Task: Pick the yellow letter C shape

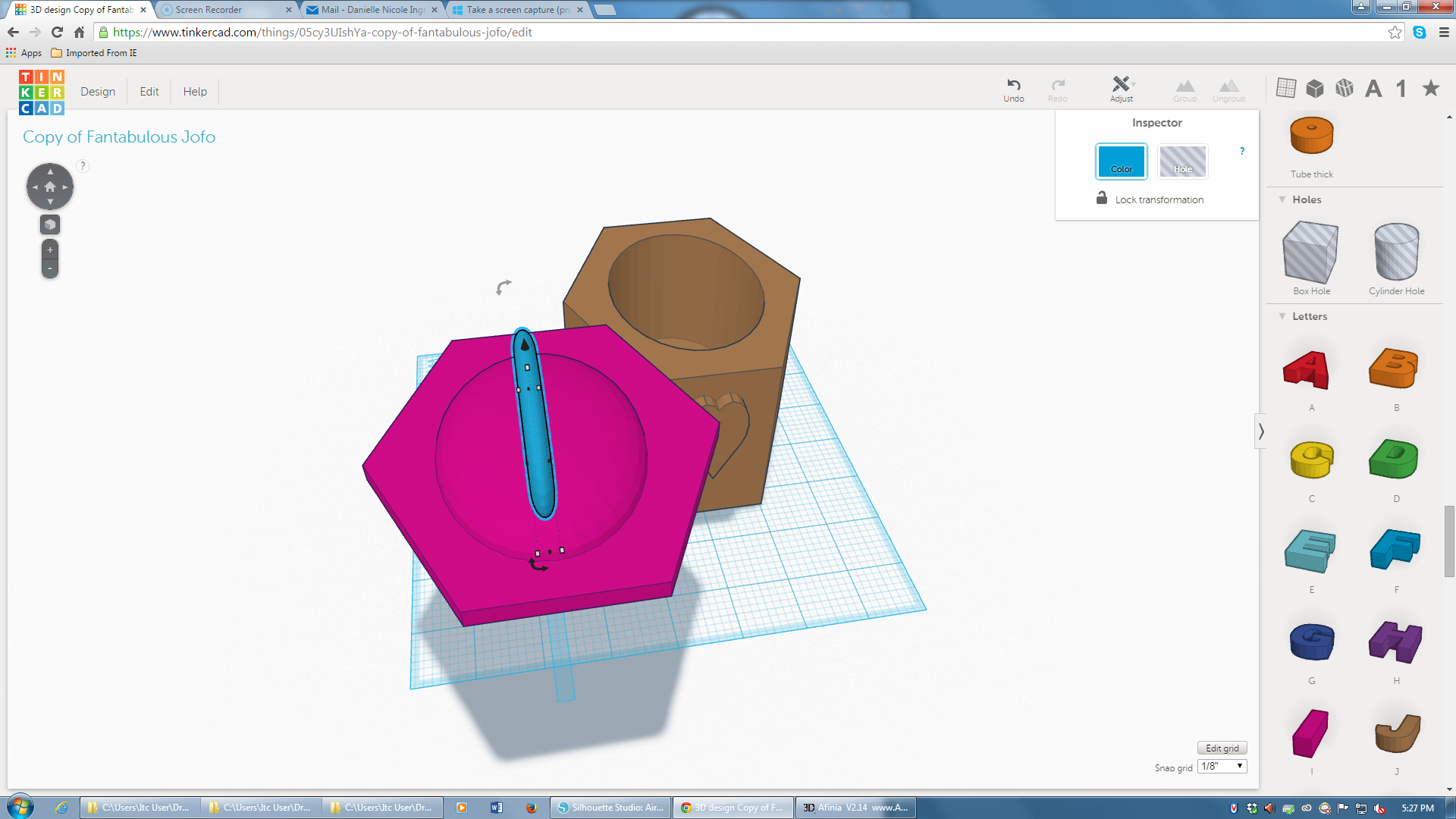Action: coord(1312,460)
